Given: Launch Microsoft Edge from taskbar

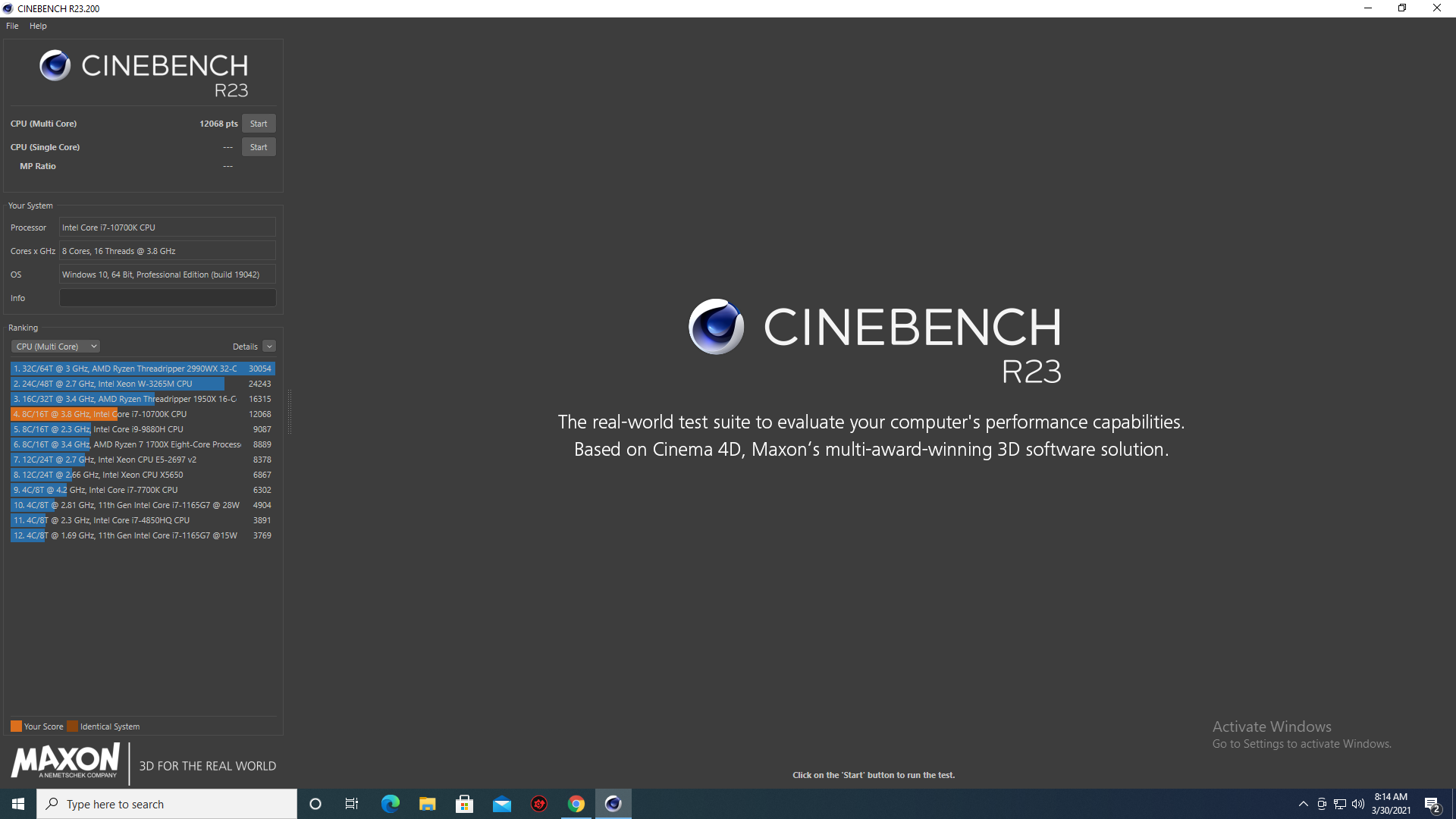Looking at the screenshot, I should point(390,804).
